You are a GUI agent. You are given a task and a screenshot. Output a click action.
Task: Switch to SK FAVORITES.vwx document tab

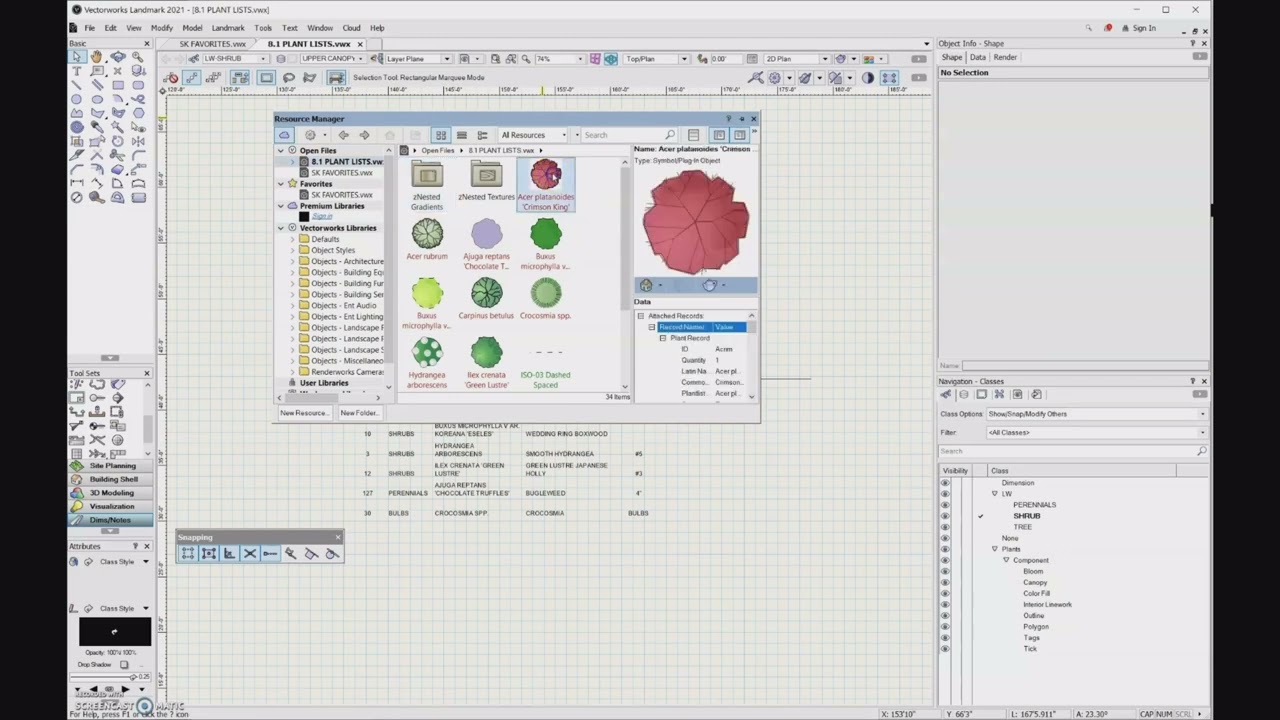coord(212,44)
